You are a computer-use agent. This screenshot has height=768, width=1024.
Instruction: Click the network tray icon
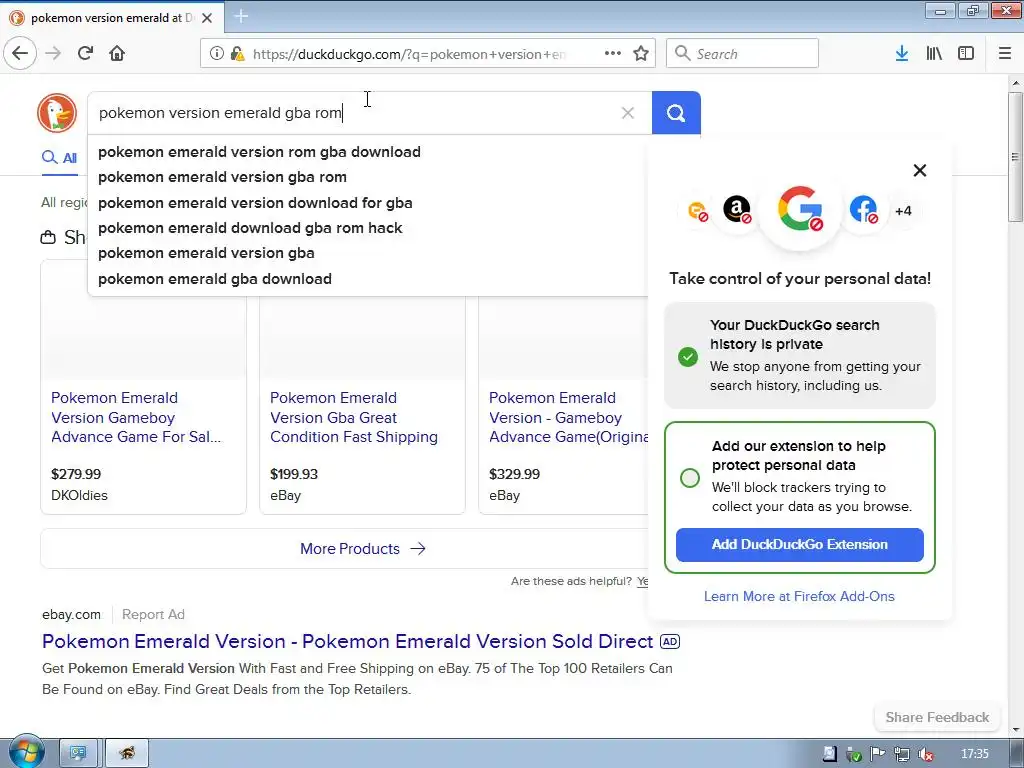click(902, 754)
